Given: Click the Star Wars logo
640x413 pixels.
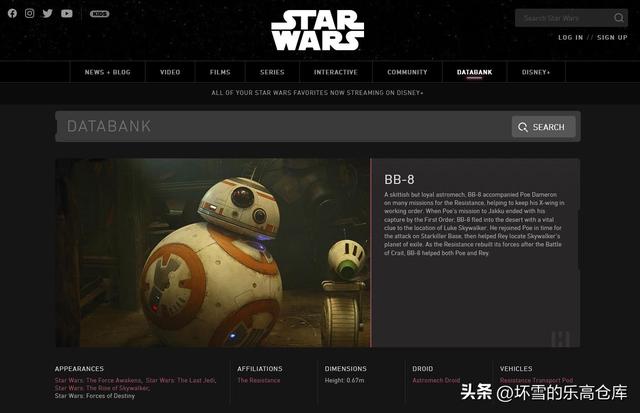Looking at the screenshot, I should (318, 31).
